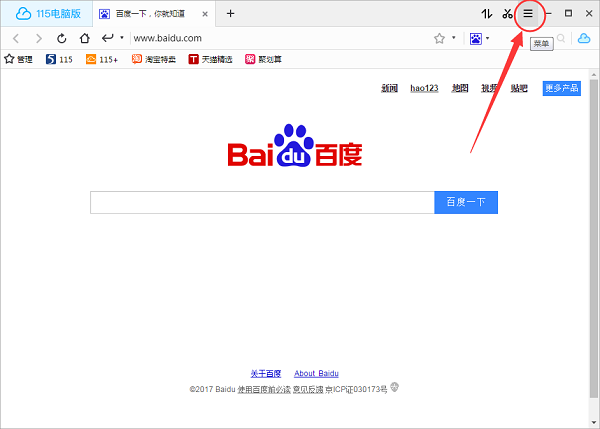
Task: Go back to previous page
Action: pyautogui.click(x=16, y=38)
